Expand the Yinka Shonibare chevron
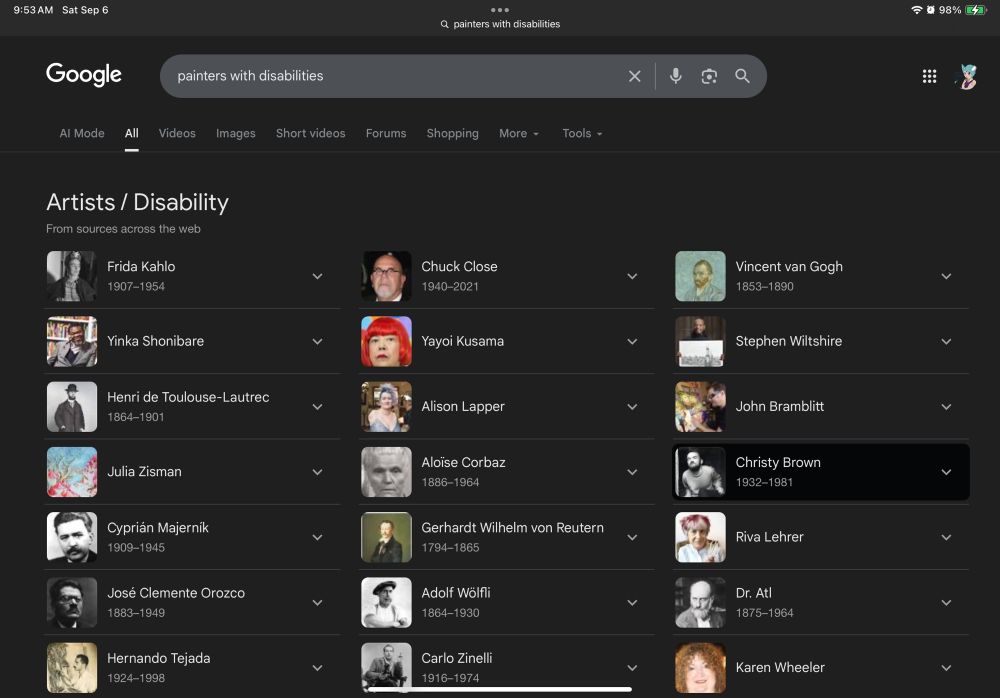Image resolution: width=1000 pixels, height=698 pixels. pos(317,341)
